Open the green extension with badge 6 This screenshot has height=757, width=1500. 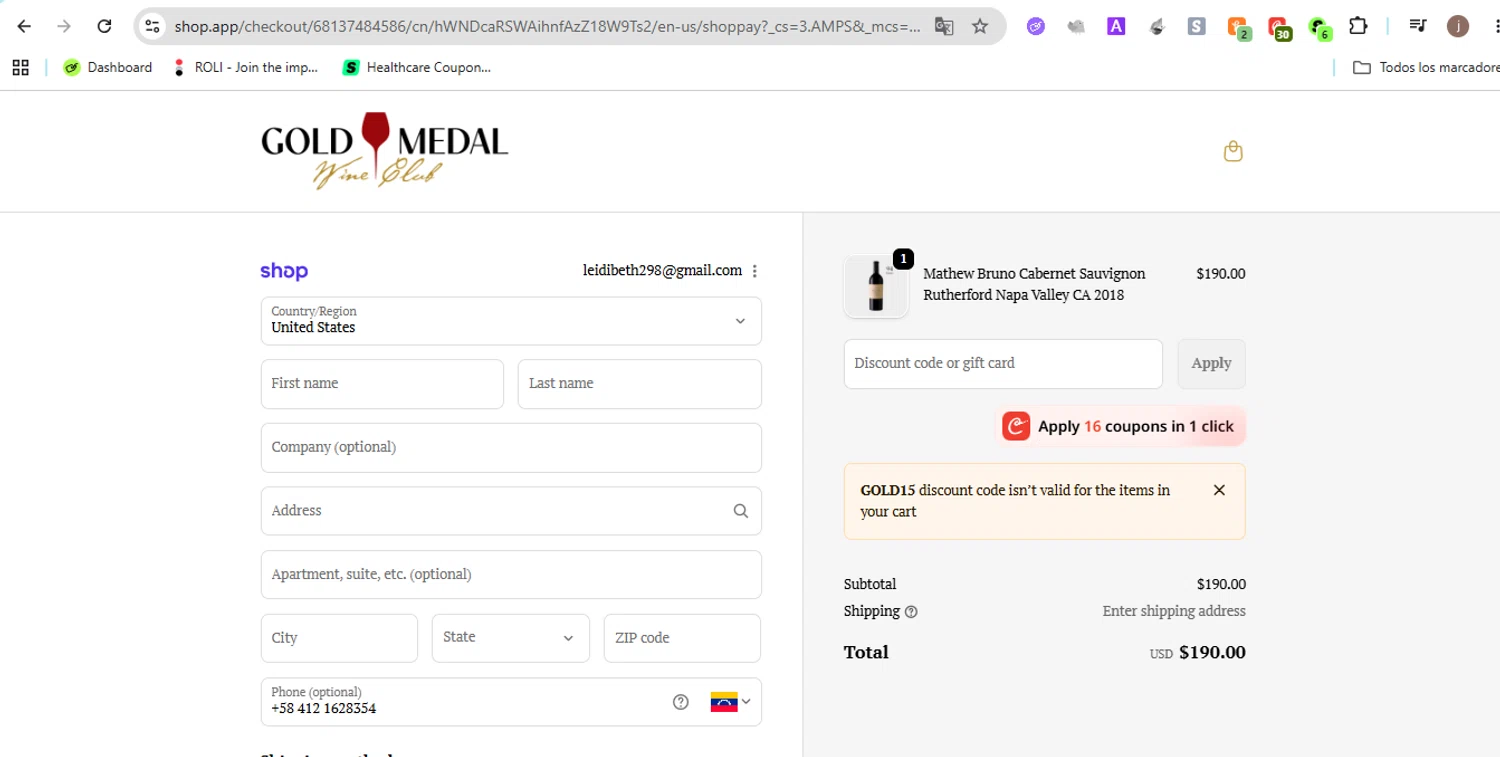coord(1320,28)
